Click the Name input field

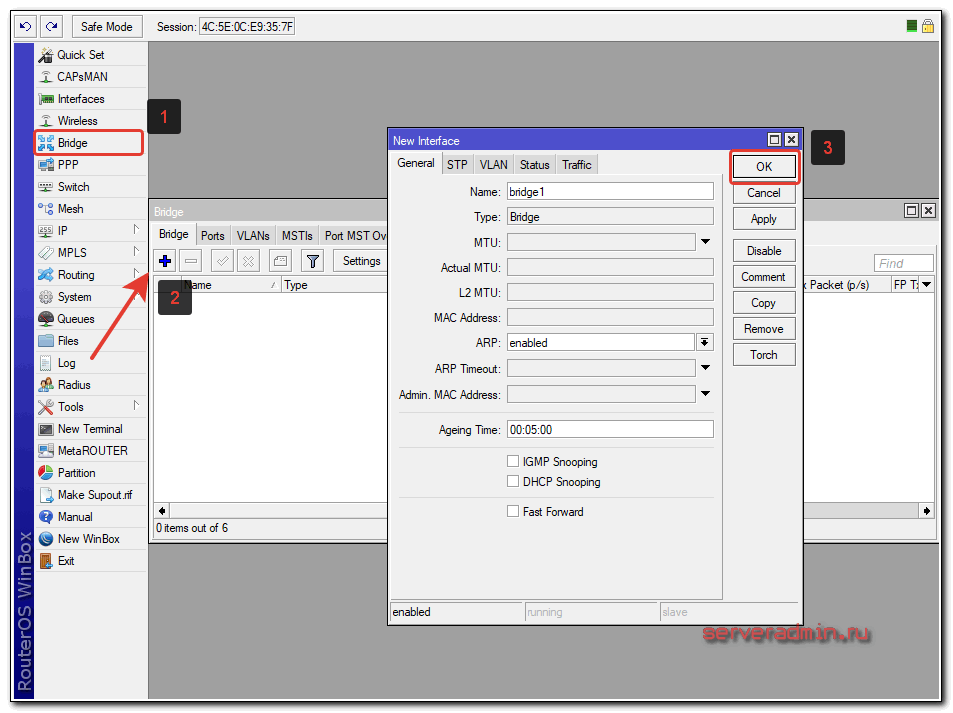(610, 191)
